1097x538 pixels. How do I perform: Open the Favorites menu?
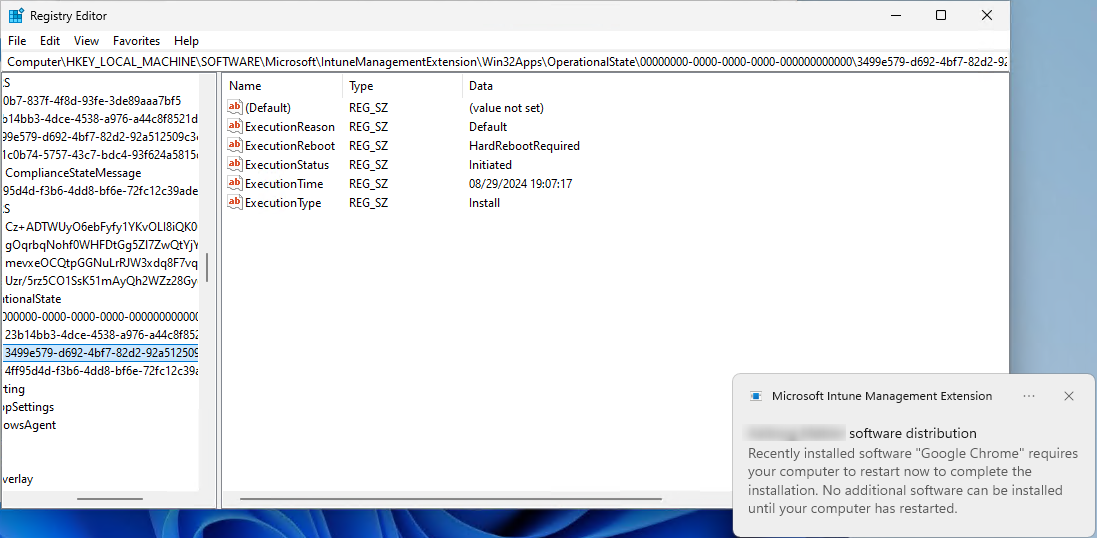click(x=136, y=41)
